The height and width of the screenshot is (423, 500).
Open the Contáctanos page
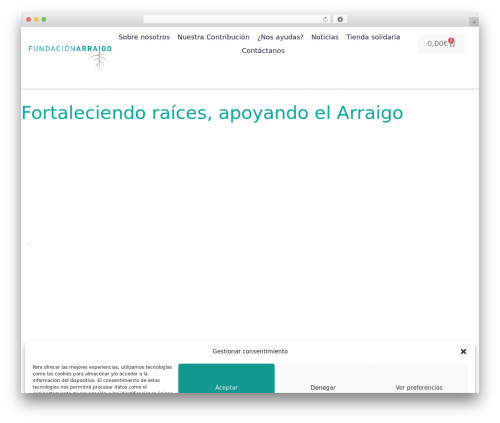tap(263, 51)
